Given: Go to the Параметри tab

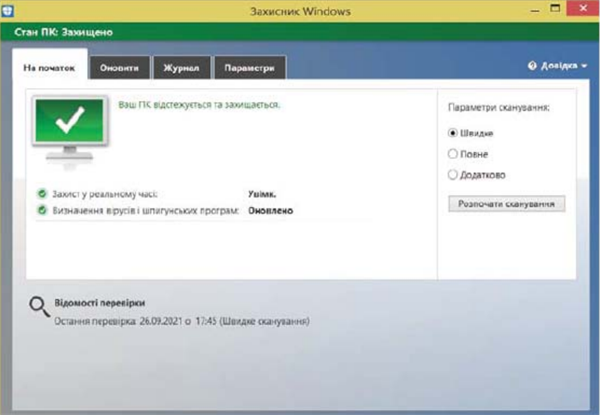Looking at the screenshot, I should point(248,67).
